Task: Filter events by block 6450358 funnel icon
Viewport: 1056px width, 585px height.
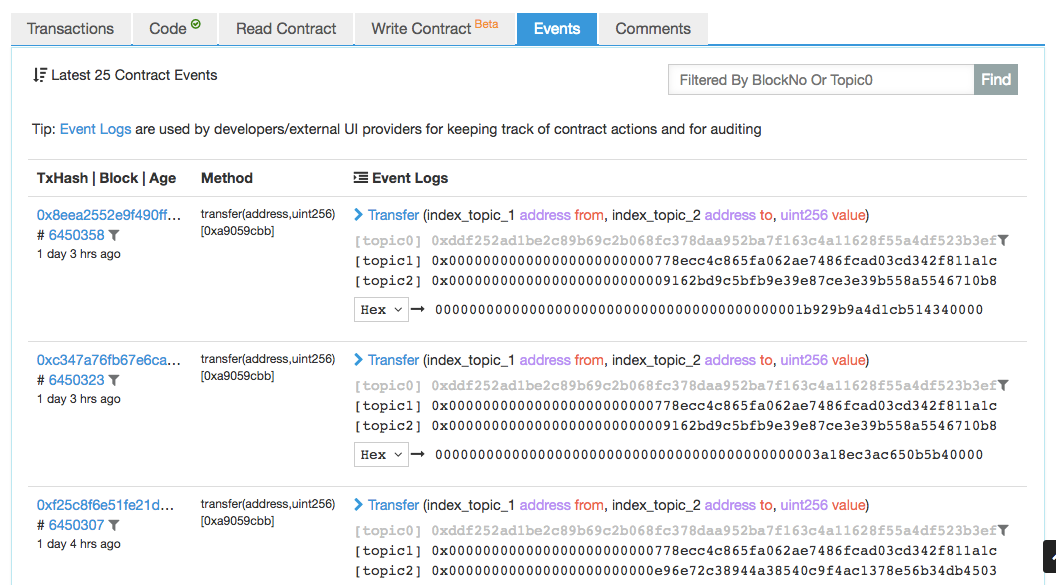Action: [x=114, y=236]
